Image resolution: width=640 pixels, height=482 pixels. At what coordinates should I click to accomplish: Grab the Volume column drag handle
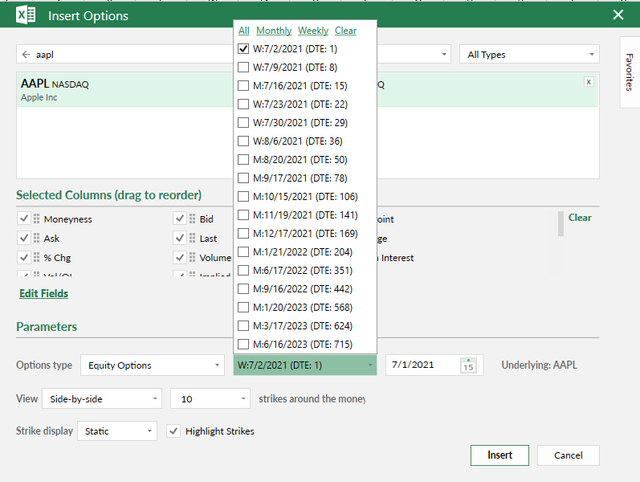192,257
